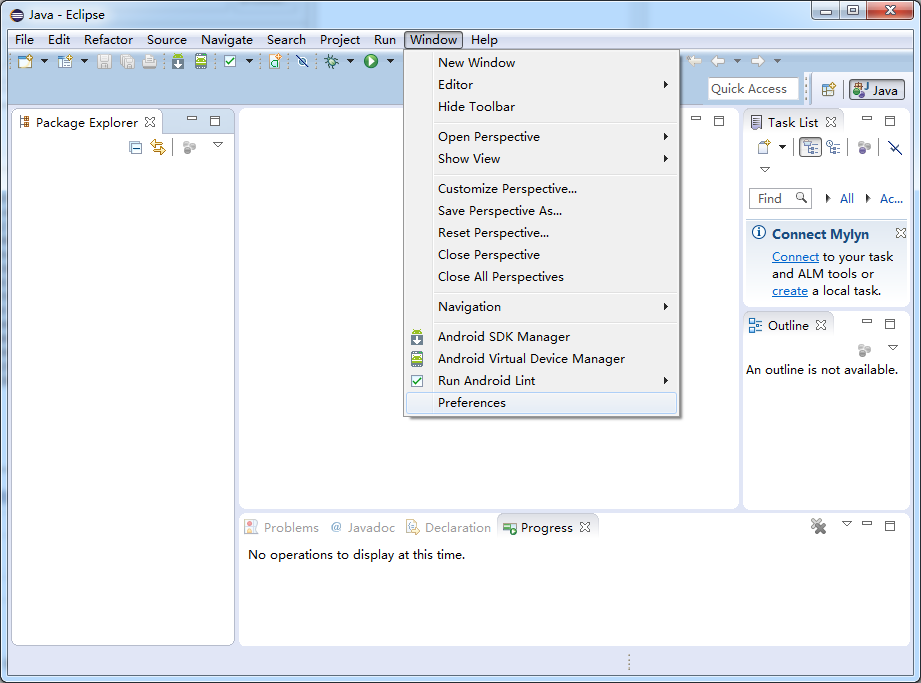Select Preferences in the Window menu
Screen dimensions: 921x683
(x=541, y=403)
